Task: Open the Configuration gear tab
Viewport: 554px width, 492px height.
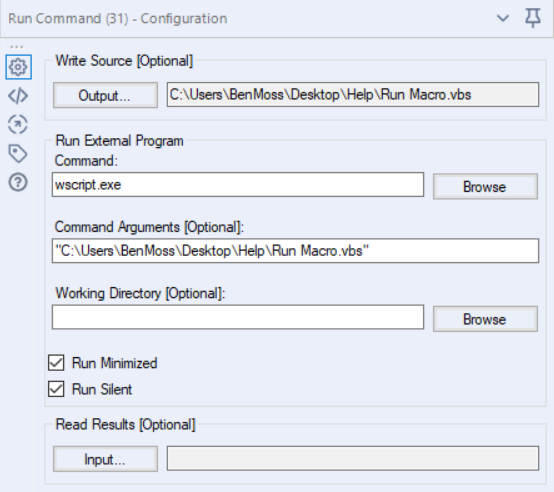Action: click(x=18, y=67)
